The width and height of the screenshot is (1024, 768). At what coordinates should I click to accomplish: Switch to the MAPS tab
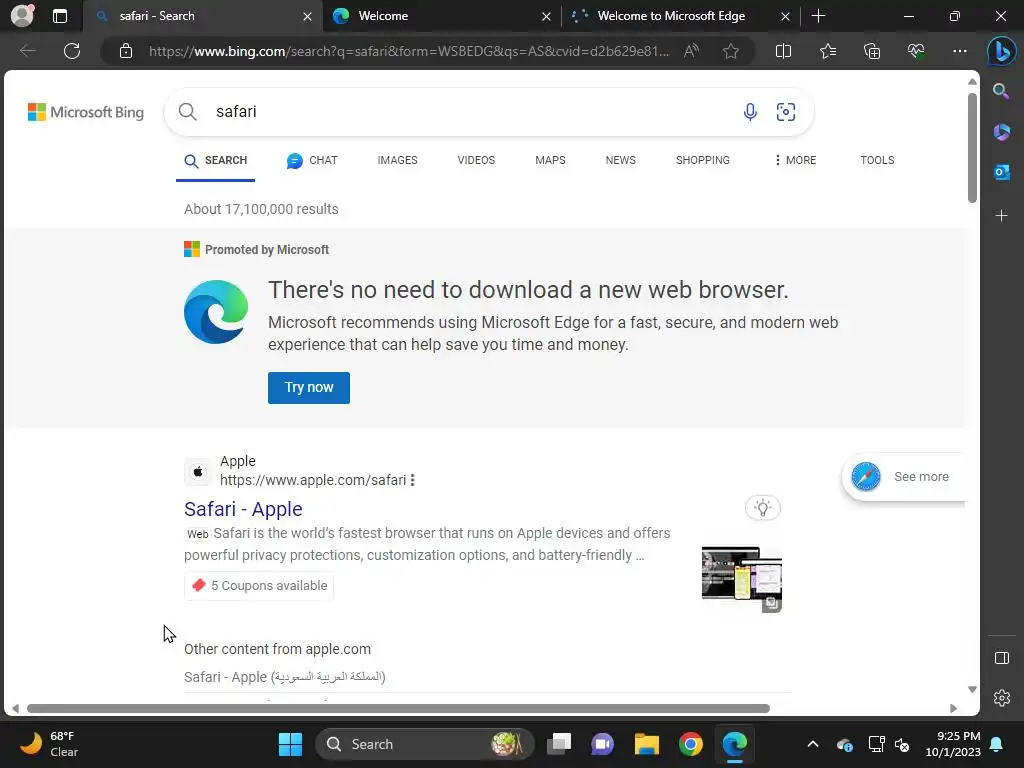(550, 161)
